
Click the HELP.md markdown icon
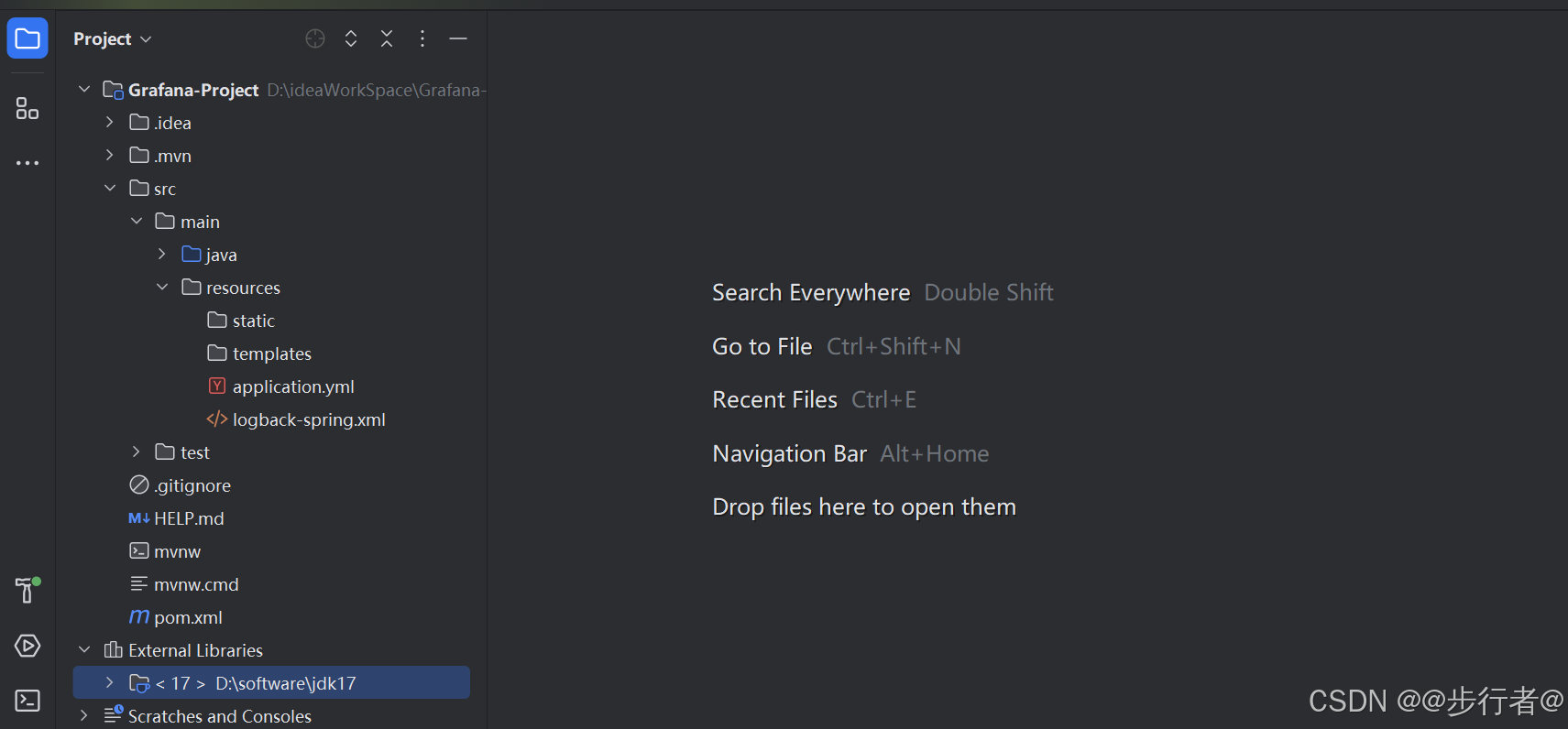pyautogui.click(x=139, y=518)
